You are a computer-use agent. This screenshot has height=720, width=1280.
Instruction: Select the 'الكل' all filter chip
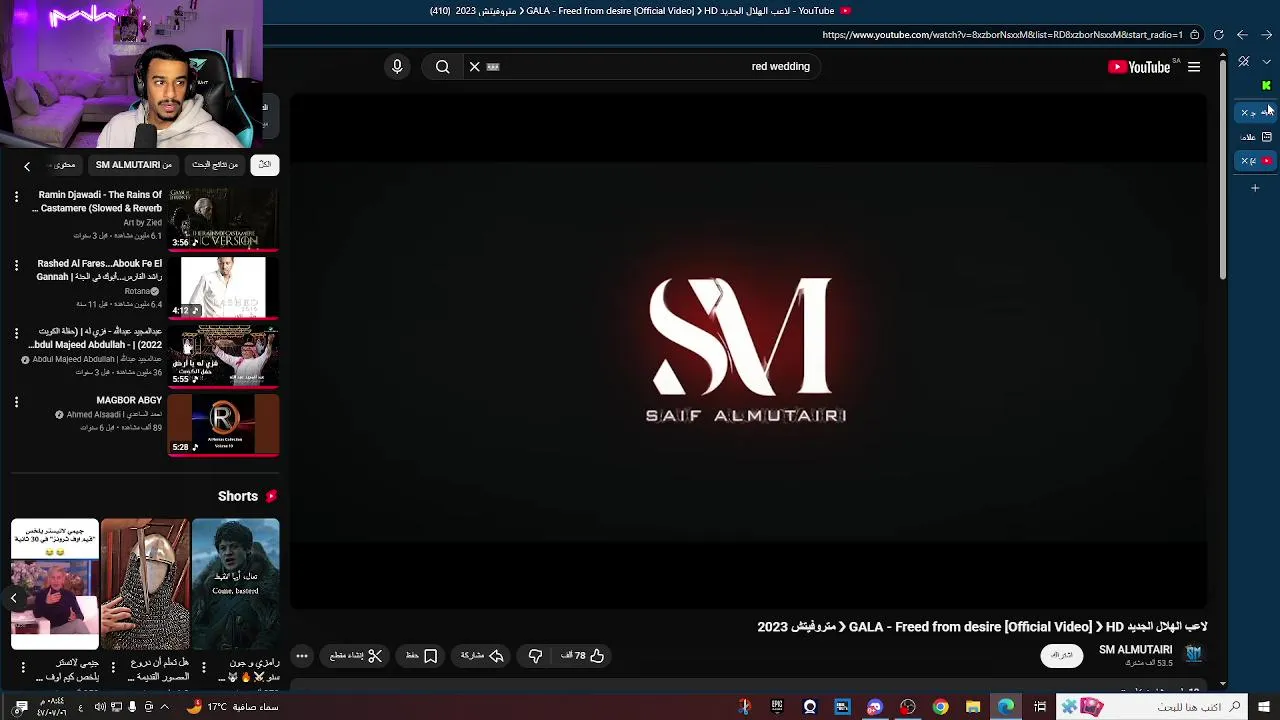coord(265,165)
